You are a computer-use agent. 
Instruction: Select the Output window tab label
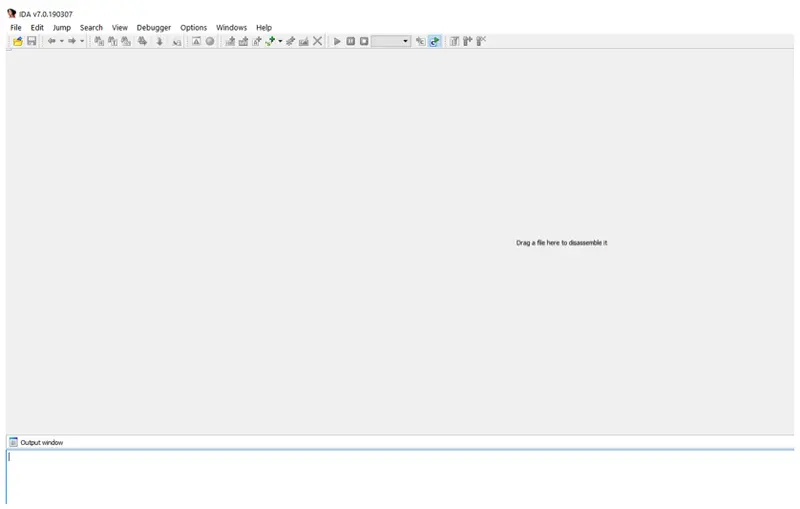(x=42, y=443)
